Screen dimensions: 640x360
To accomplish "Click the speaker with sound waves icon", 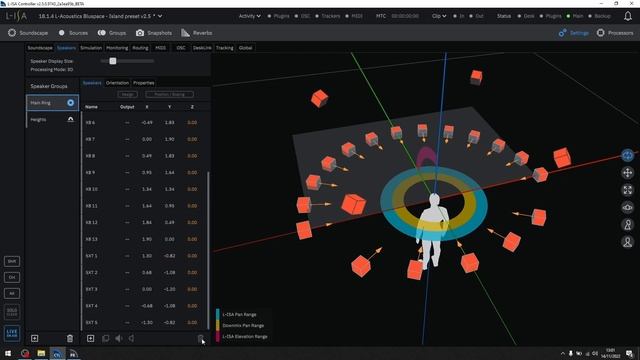I will point(119,338).
